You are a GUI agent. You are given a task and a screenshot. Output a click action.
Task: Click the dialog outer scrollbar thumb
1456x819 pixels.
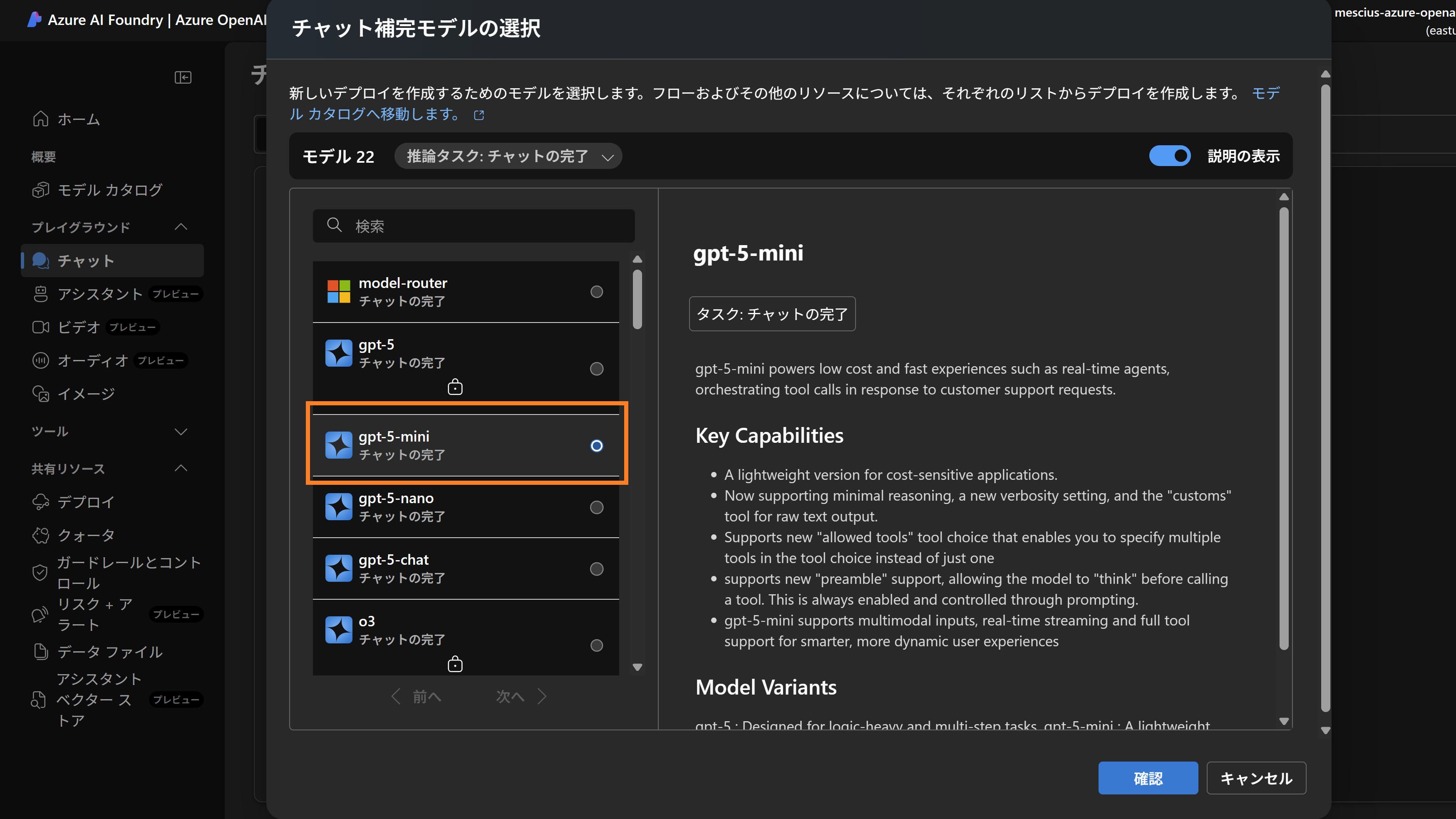tap(1325, 399)
